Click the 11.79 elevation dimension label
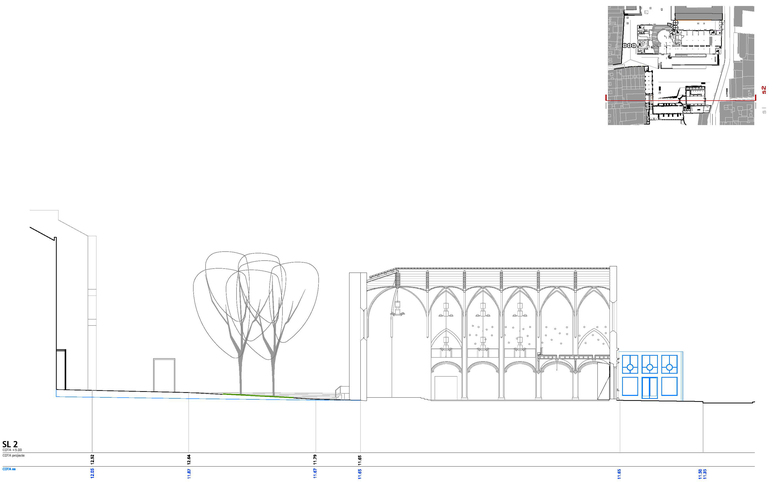This screenshot has height=482, width=780. 315,460
